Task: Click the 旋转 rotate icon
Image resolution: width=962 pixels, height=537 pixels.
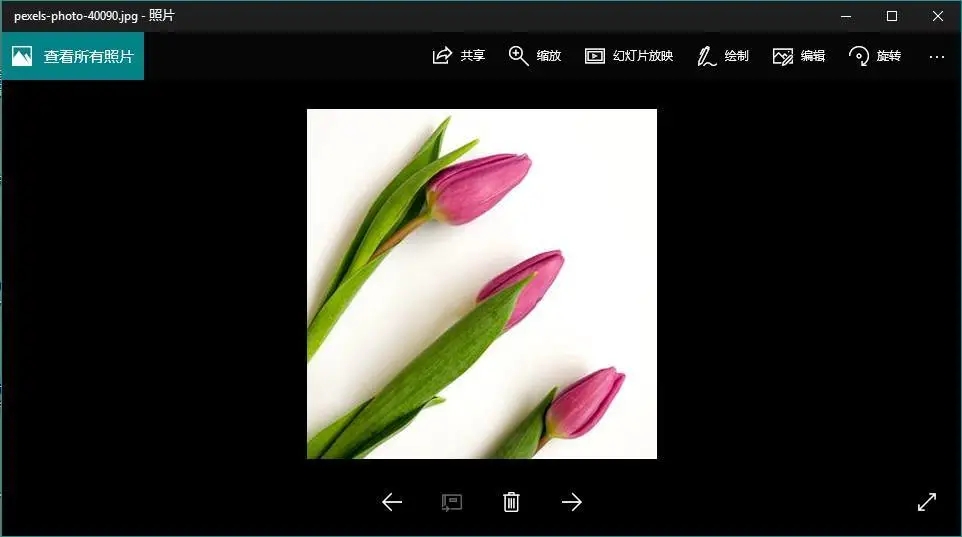Action: coord(859,56)
